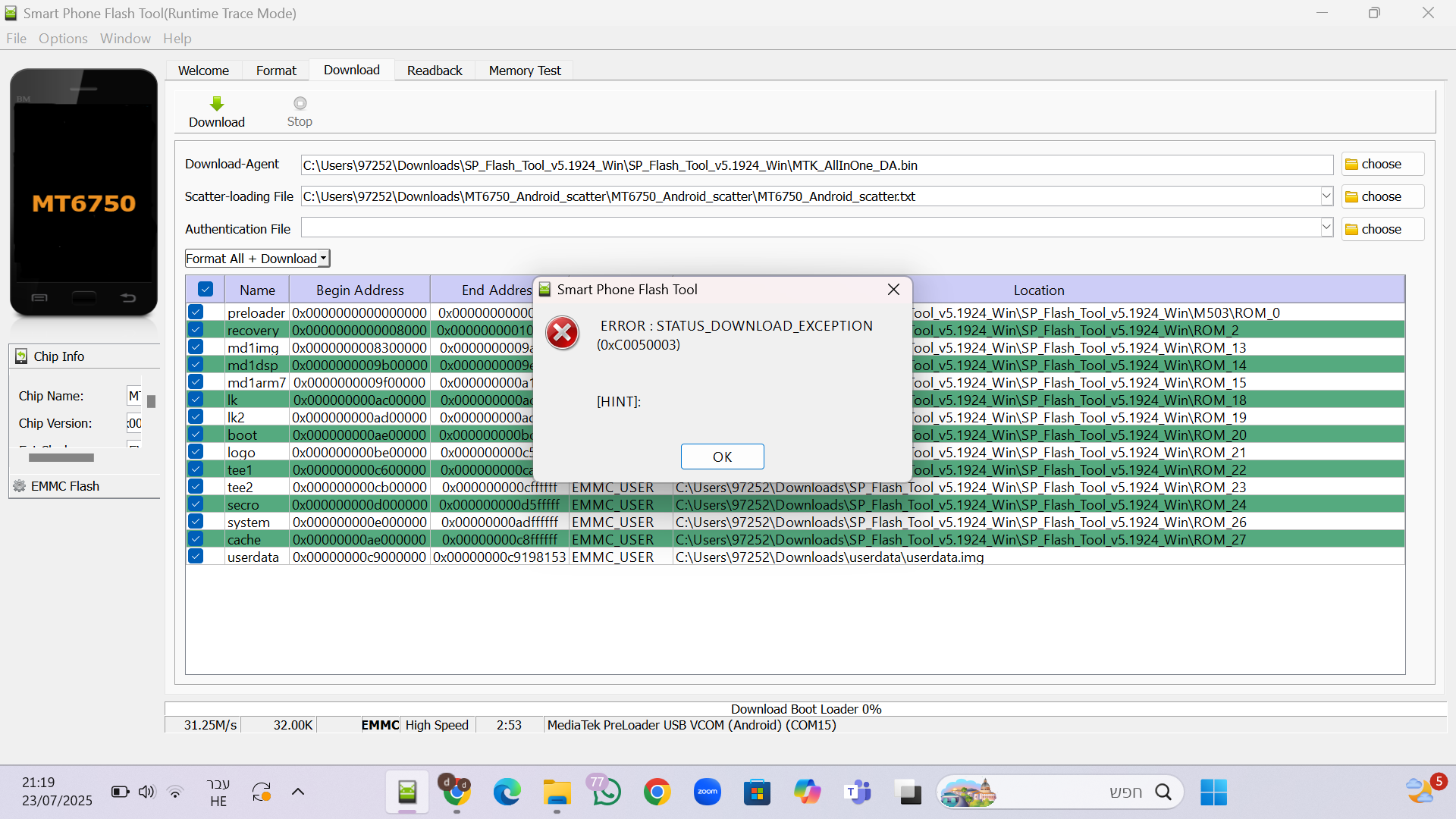
Task: Uncheck the md1img row checkbox
Action: [x=196, y=347]
